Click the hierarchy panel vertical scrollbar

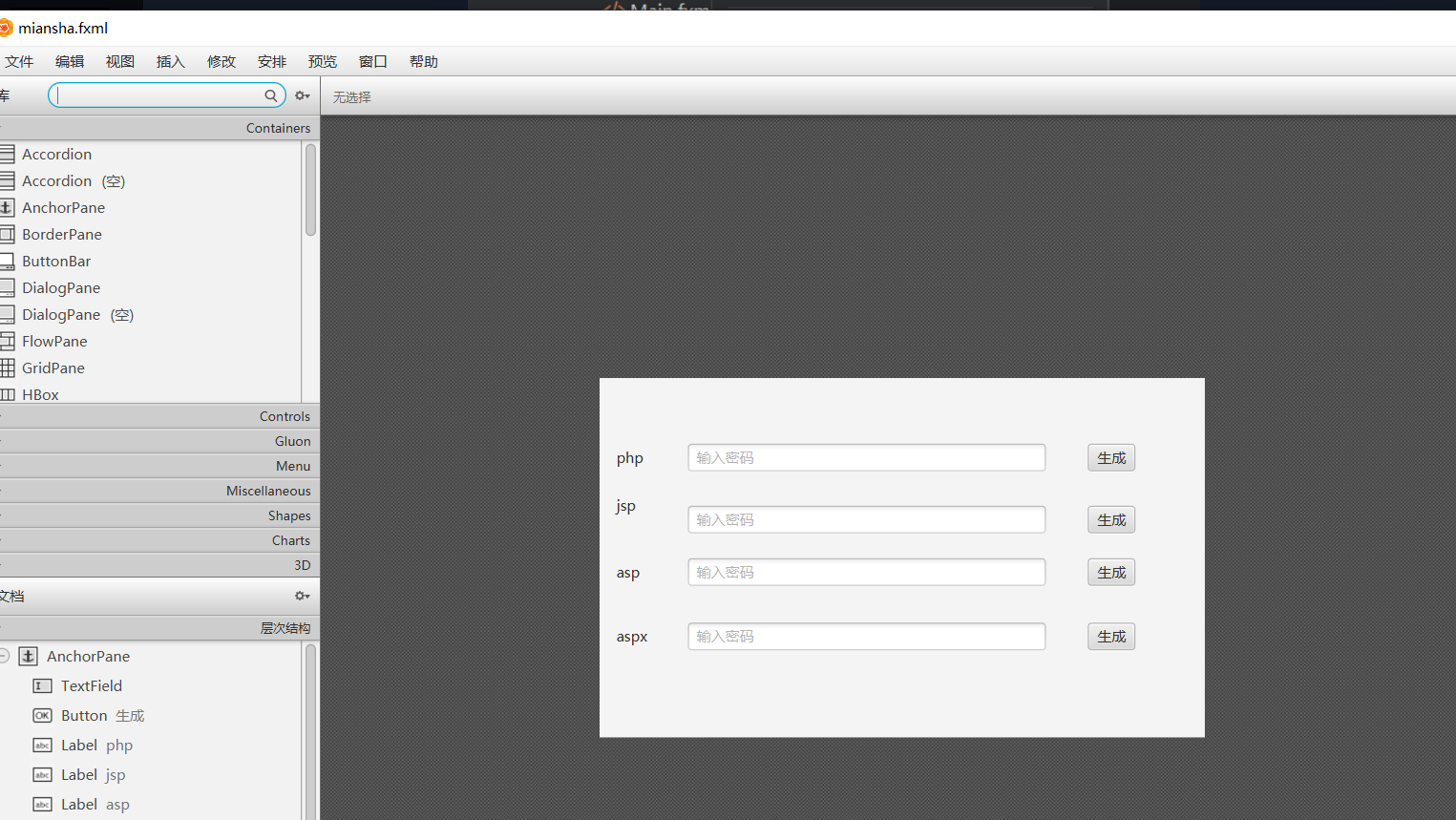(x=310, y=732)
